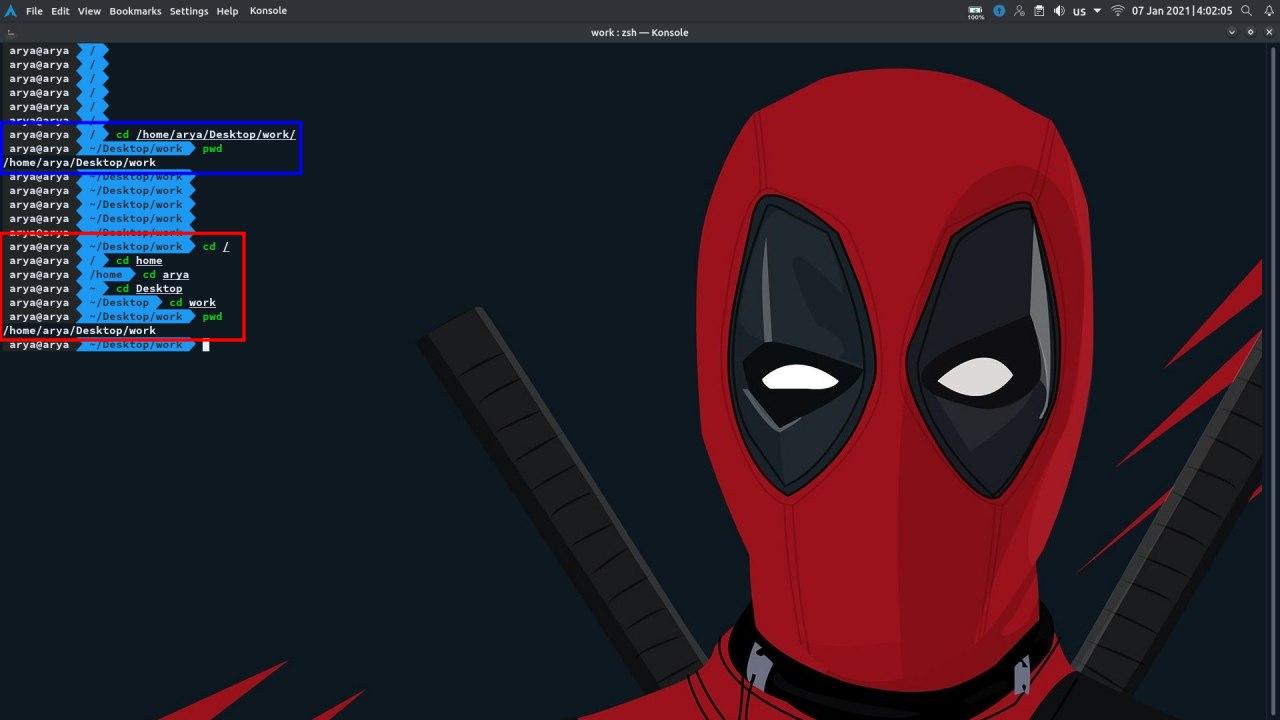This screenshot has width=1280, height=720.
Task: Open the Bookmarks menu
Action: pos(135,11)
